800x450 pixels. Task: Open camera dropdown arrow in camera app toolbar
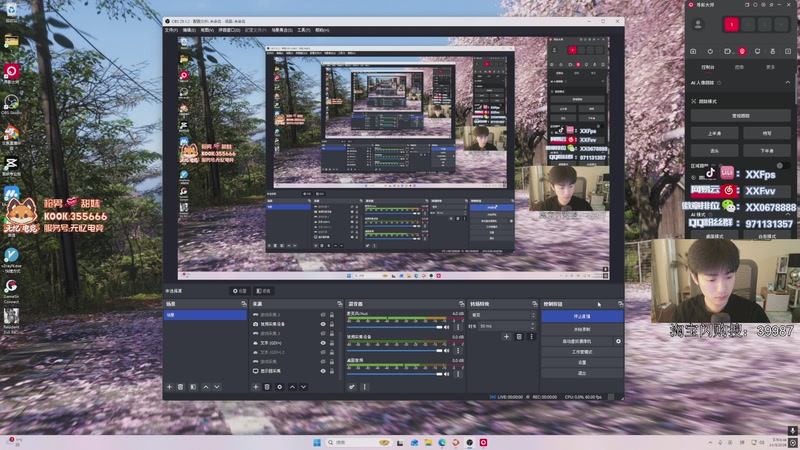click(x=733, y=52)
